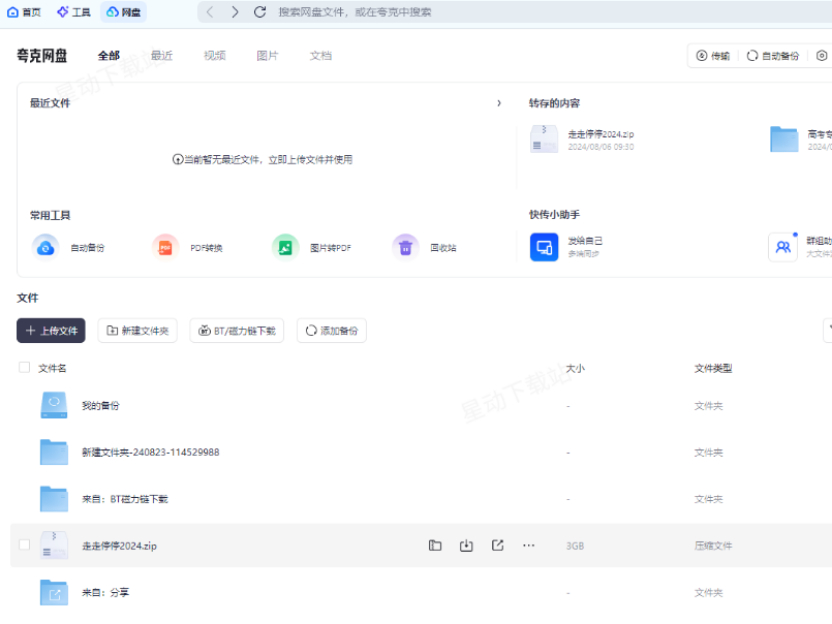Click the back navigation arrow
Screen dimensions: 832x624
coord(210,12)
